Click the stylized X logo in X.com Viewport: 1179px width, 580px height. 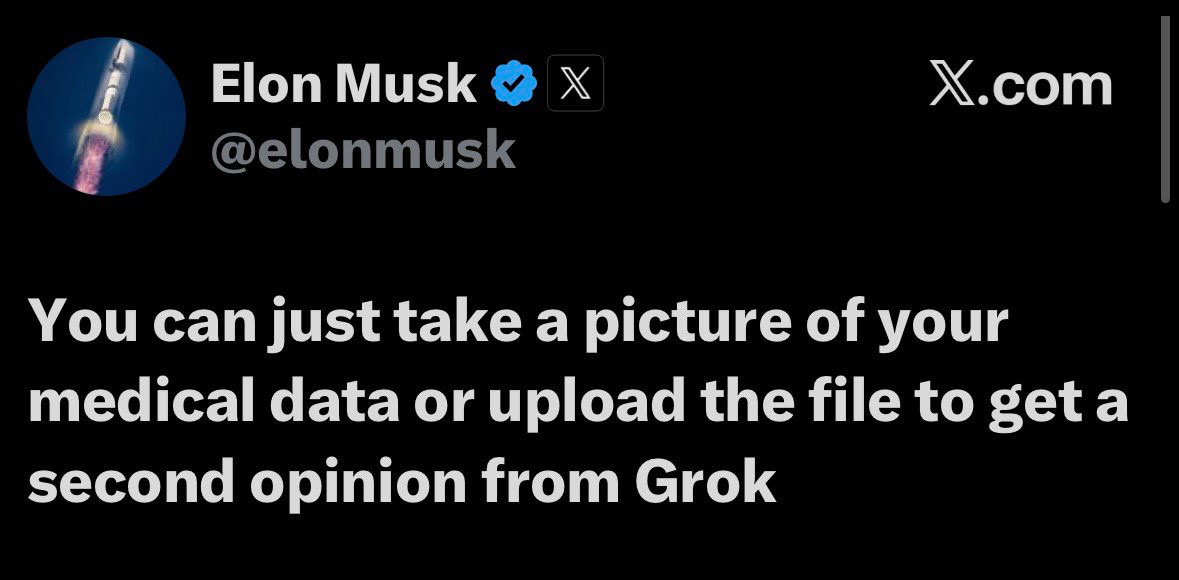[x=955, y=86]
